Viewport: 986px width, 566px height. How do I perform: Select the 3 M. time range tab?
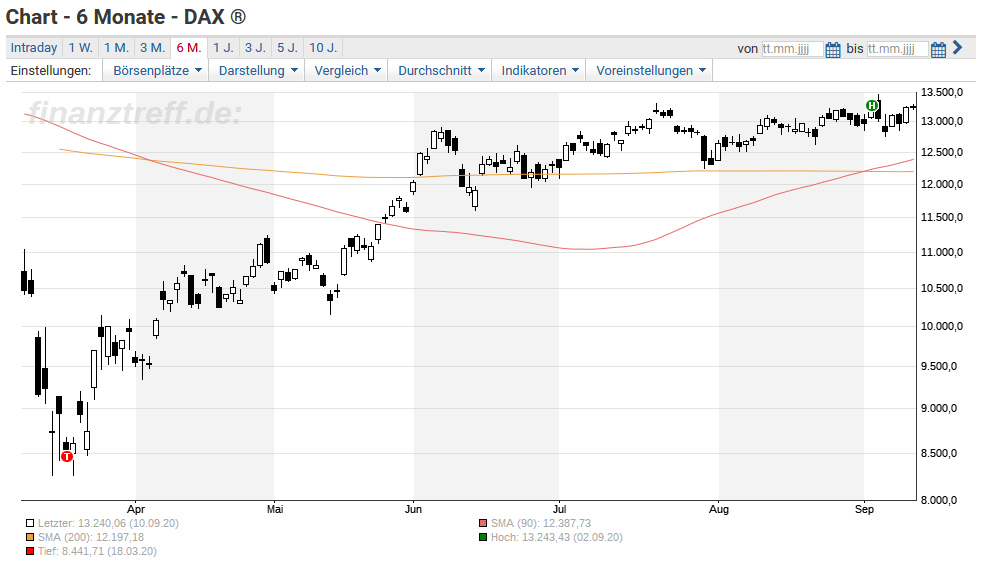coord(152,48)
